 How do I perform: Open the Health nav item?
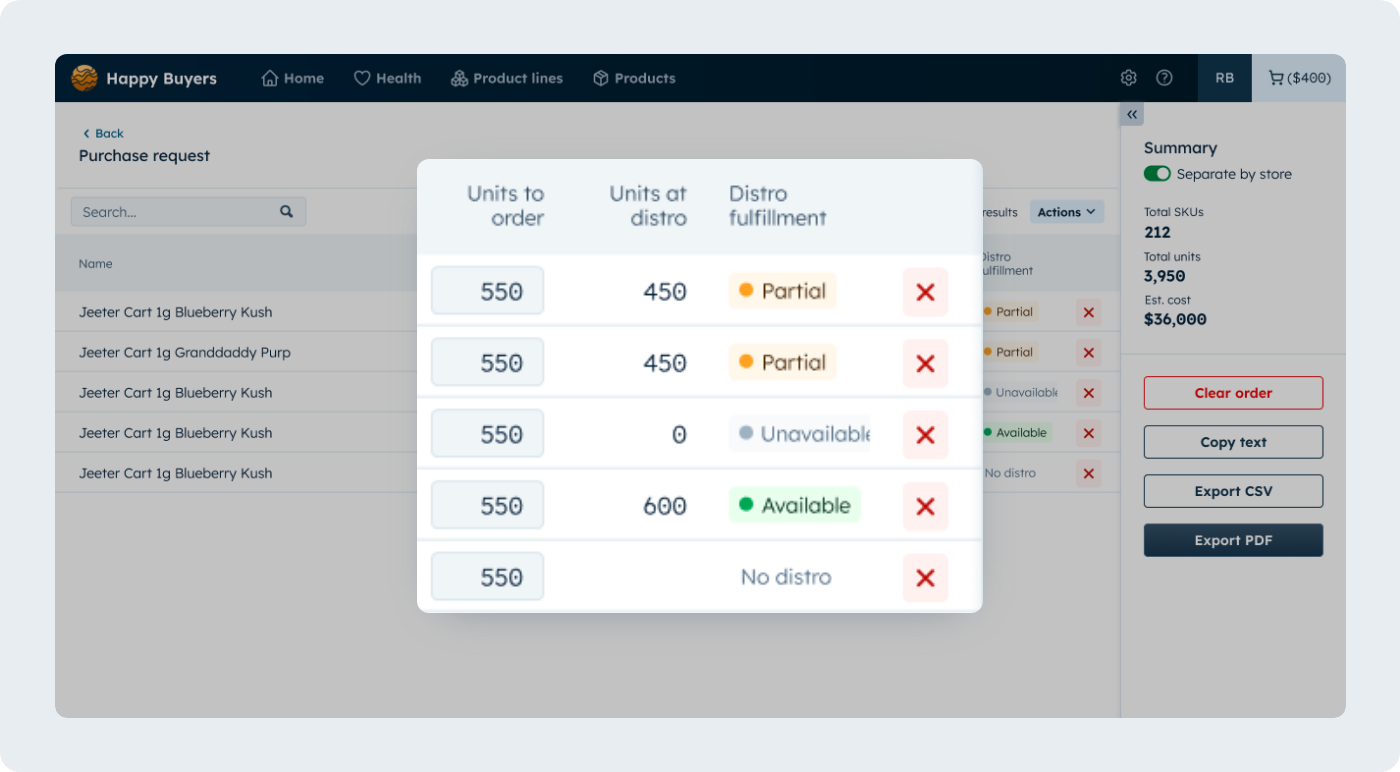(387, 78)
